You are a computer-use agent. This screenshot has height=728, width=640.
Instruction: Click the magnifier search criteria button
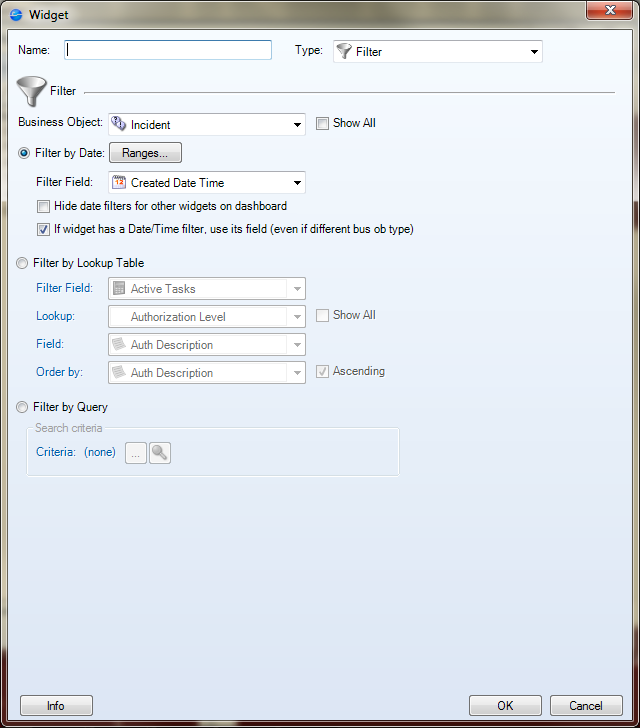coord(160,453)
